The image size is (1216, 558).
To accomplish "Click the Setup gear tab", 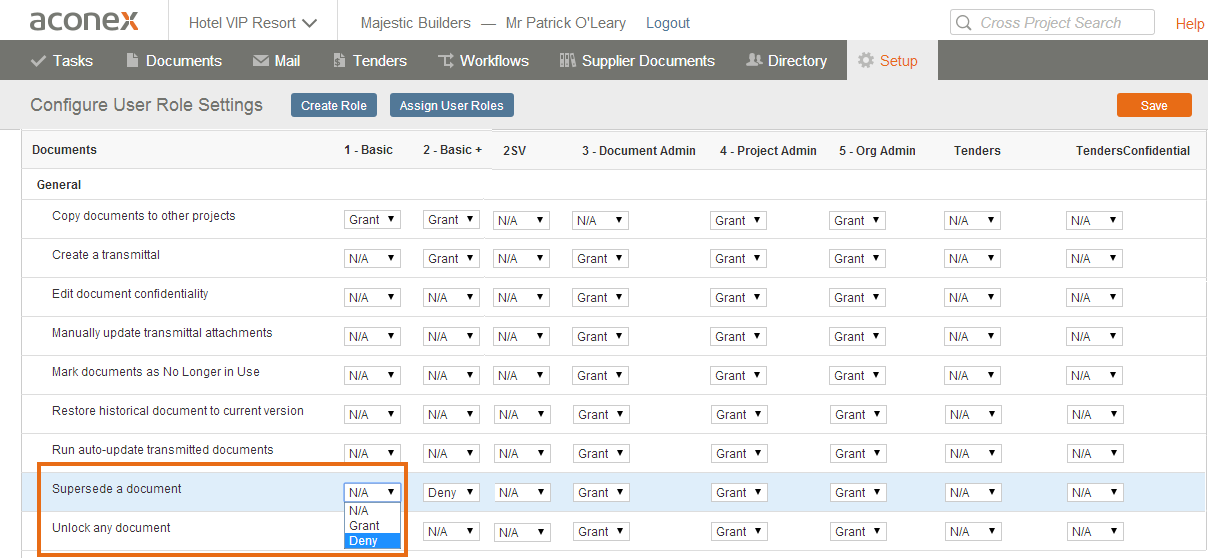I will coord(887,61).
